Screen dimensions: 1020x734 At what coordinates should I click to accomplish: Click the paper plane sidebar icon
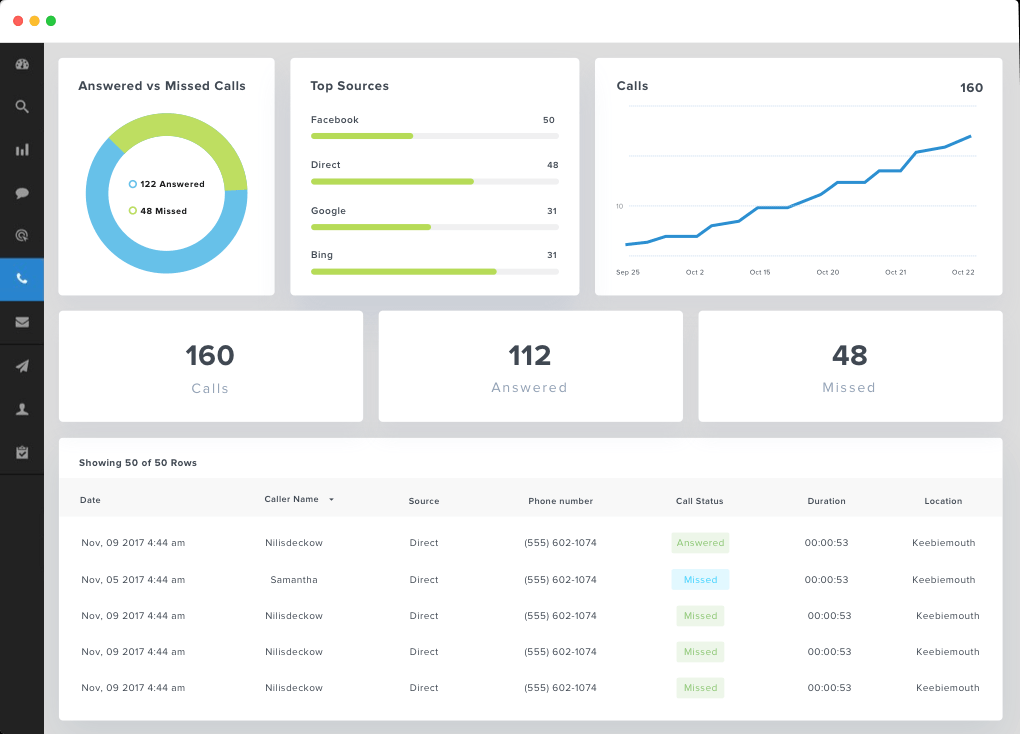click(x=22, y=366)
